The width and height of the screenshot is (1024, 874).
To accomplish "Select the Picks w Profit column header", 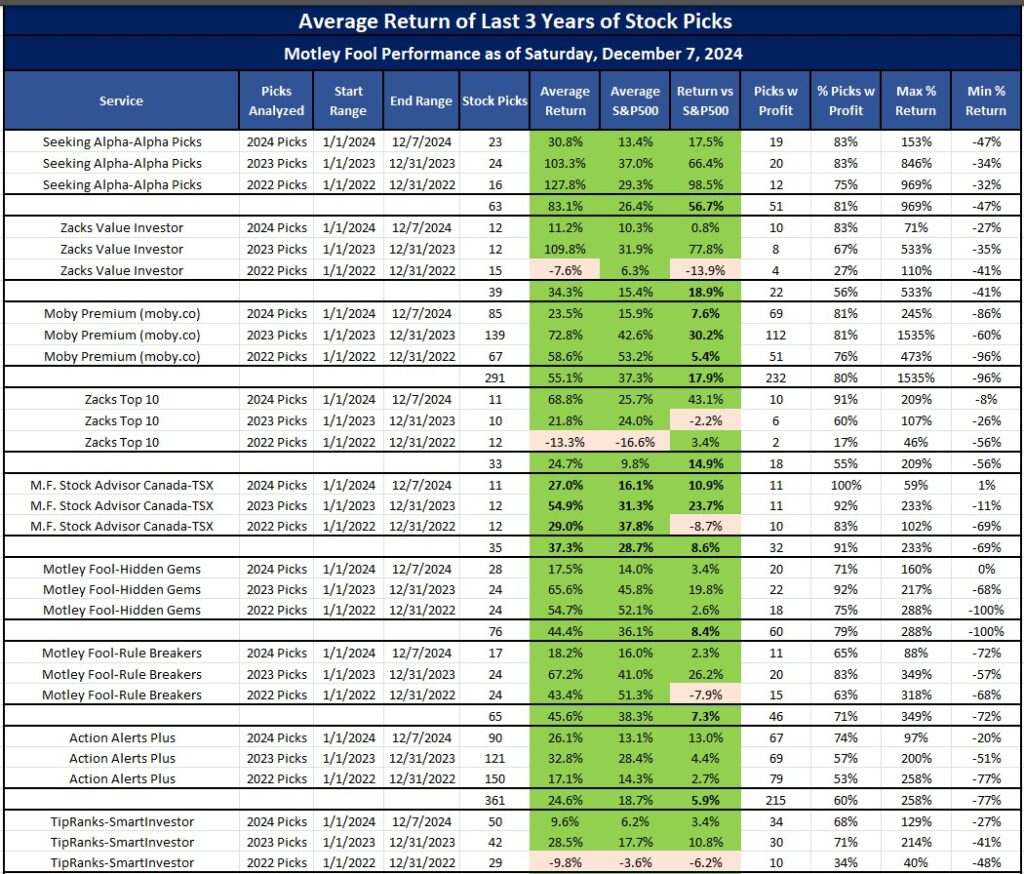I will click(776, 100).
